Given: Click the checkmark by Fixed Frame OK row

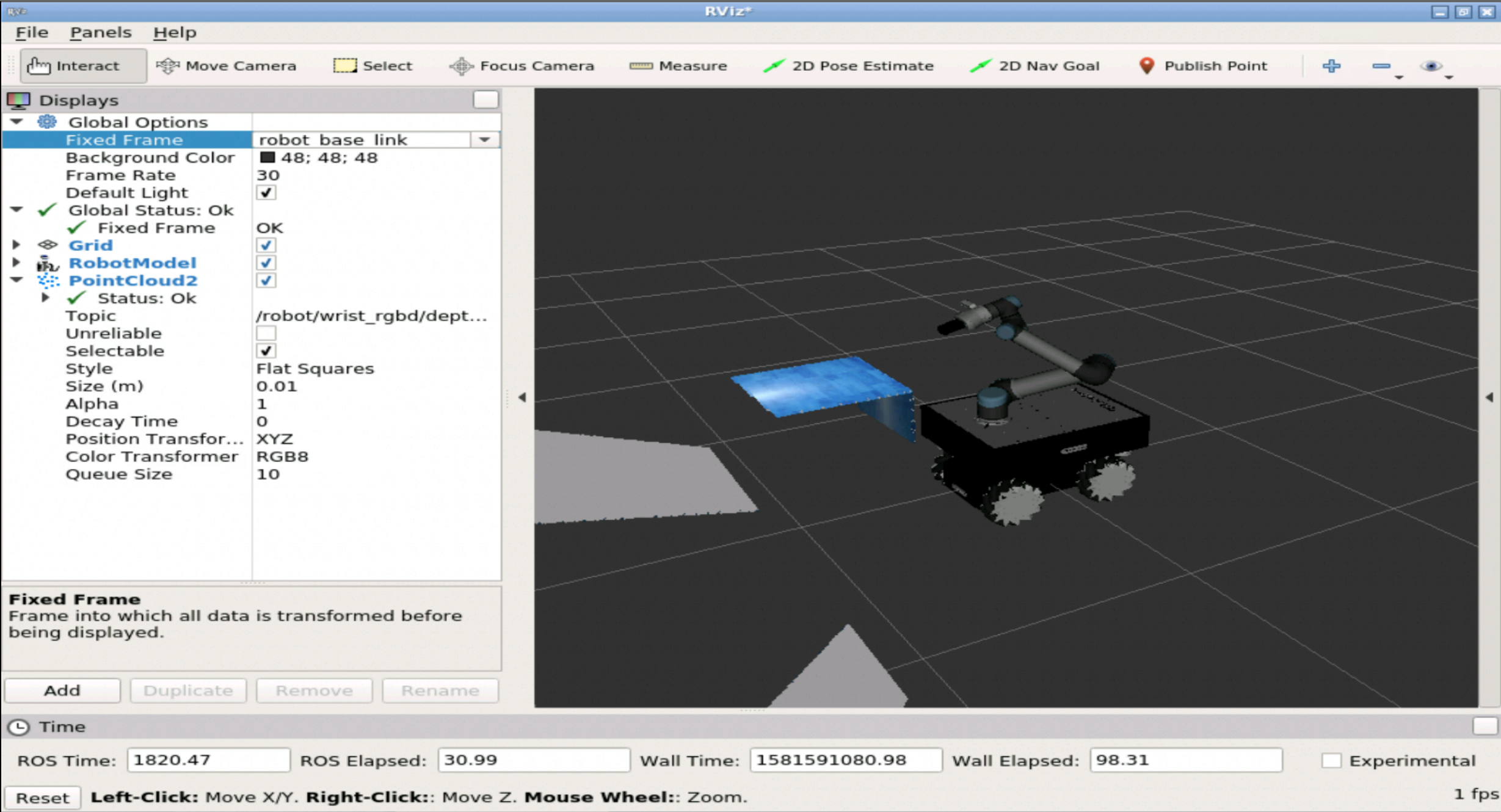Looking at the screenshot, I should (x=77, y=228).
